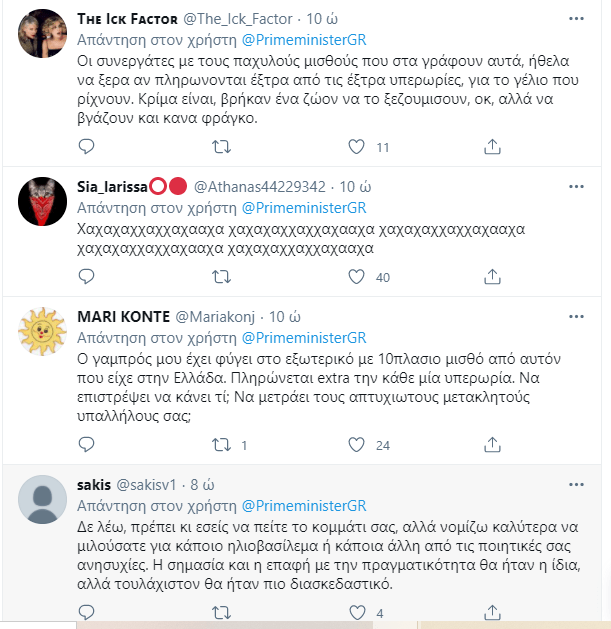Reply to Sia_larissa's tweet
This screenshot has height=629, width=611.
[87, 279]
